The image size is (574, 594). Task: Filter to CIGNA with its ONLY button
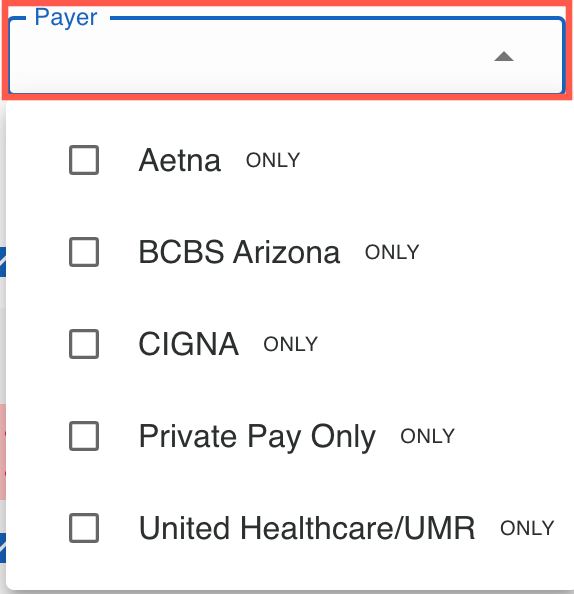(x=291, y=344)
